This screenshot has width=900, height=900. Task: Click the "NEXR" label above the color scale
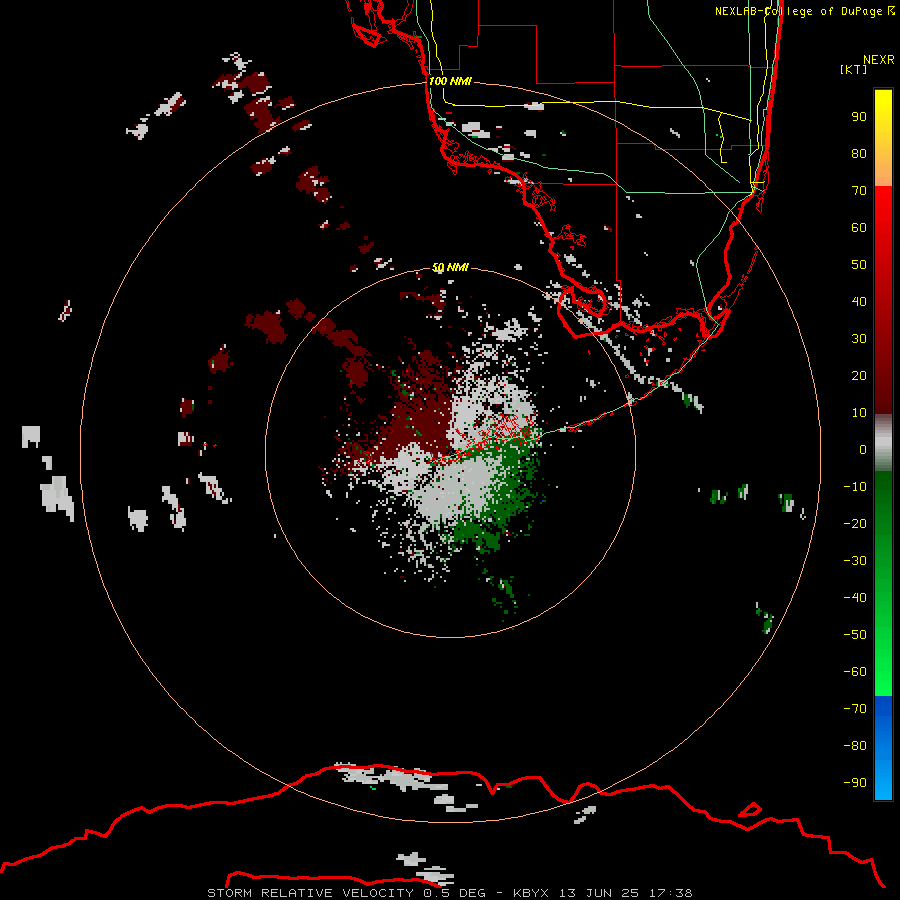click(879, 60)
